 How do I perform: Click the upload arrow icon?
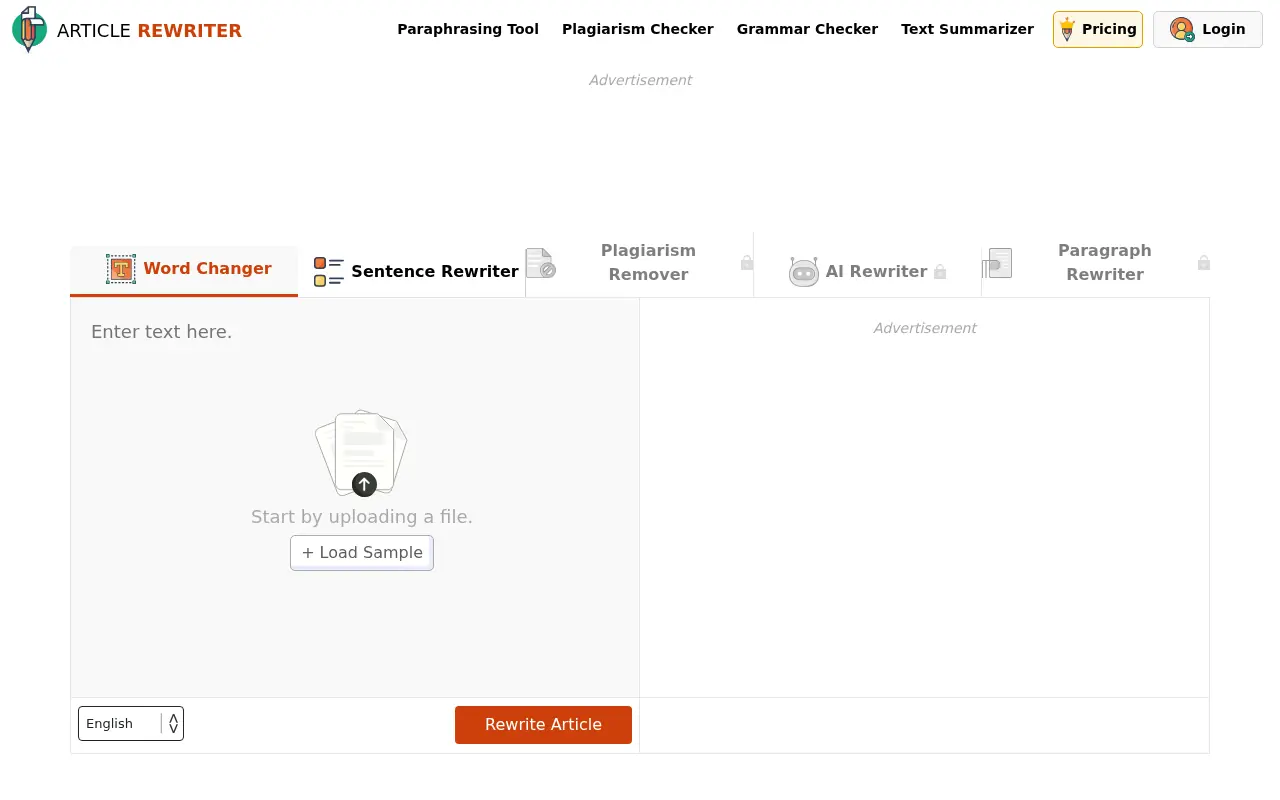coord(364,485)
